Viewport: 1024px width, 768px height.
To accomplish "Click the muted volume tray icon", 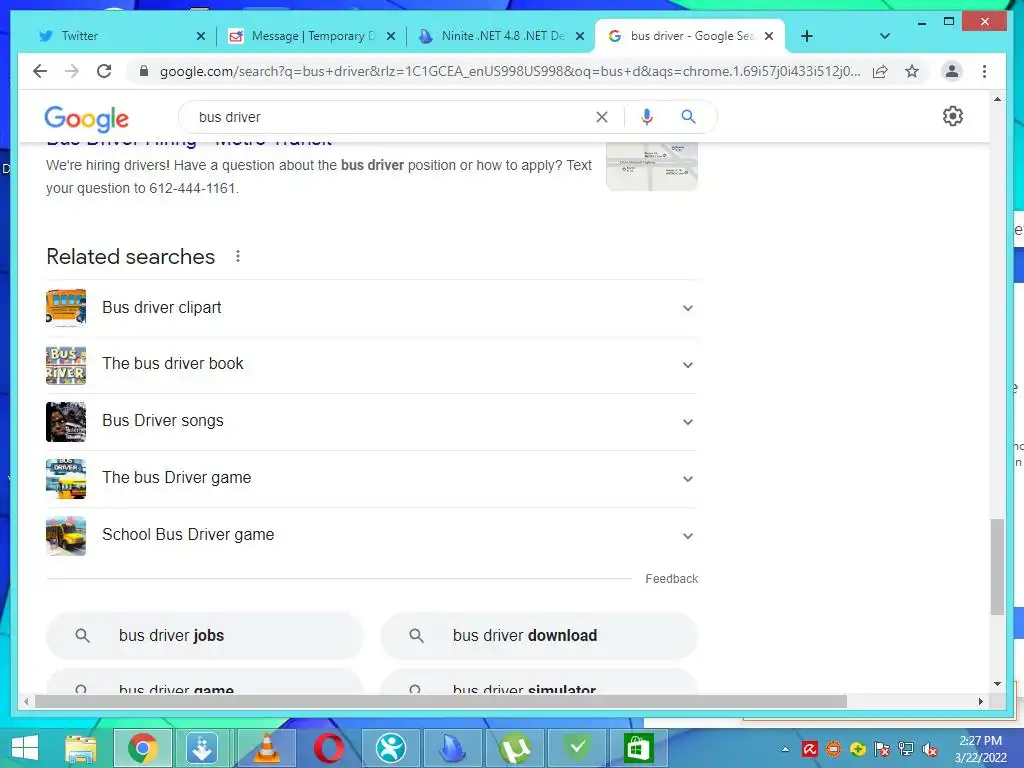I will [929, 749].
